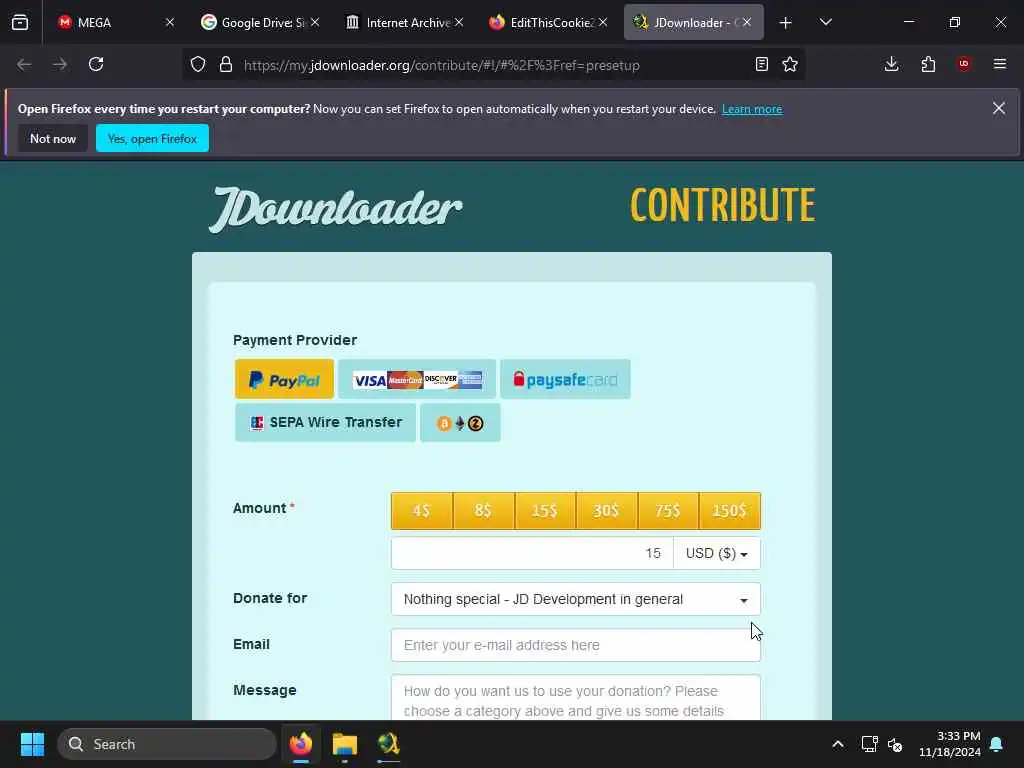1024x768 pixels.
Task: Open Firefox application menu
Action: [x=1000, y=64]
